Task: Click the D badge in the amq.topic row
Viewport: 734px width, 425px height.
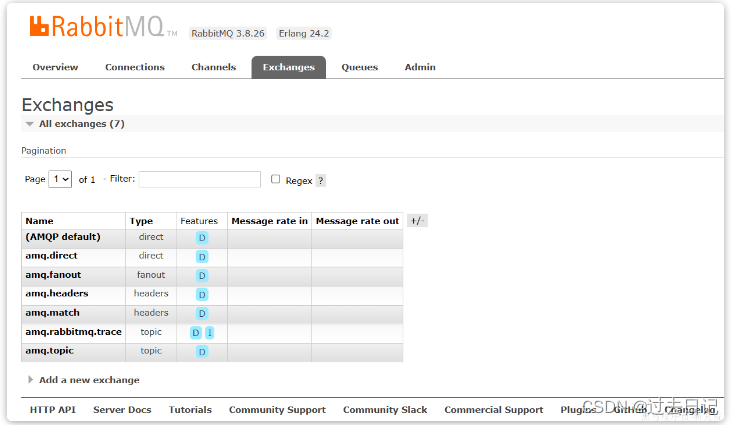Action: pyautogui.click(x=202, y=352)
